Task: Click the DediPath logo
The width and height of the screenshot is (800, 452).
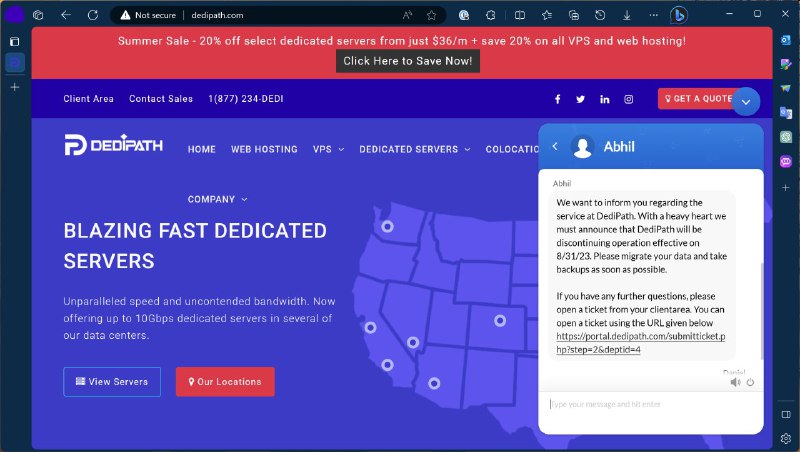Action: click(x=113, y=145)
